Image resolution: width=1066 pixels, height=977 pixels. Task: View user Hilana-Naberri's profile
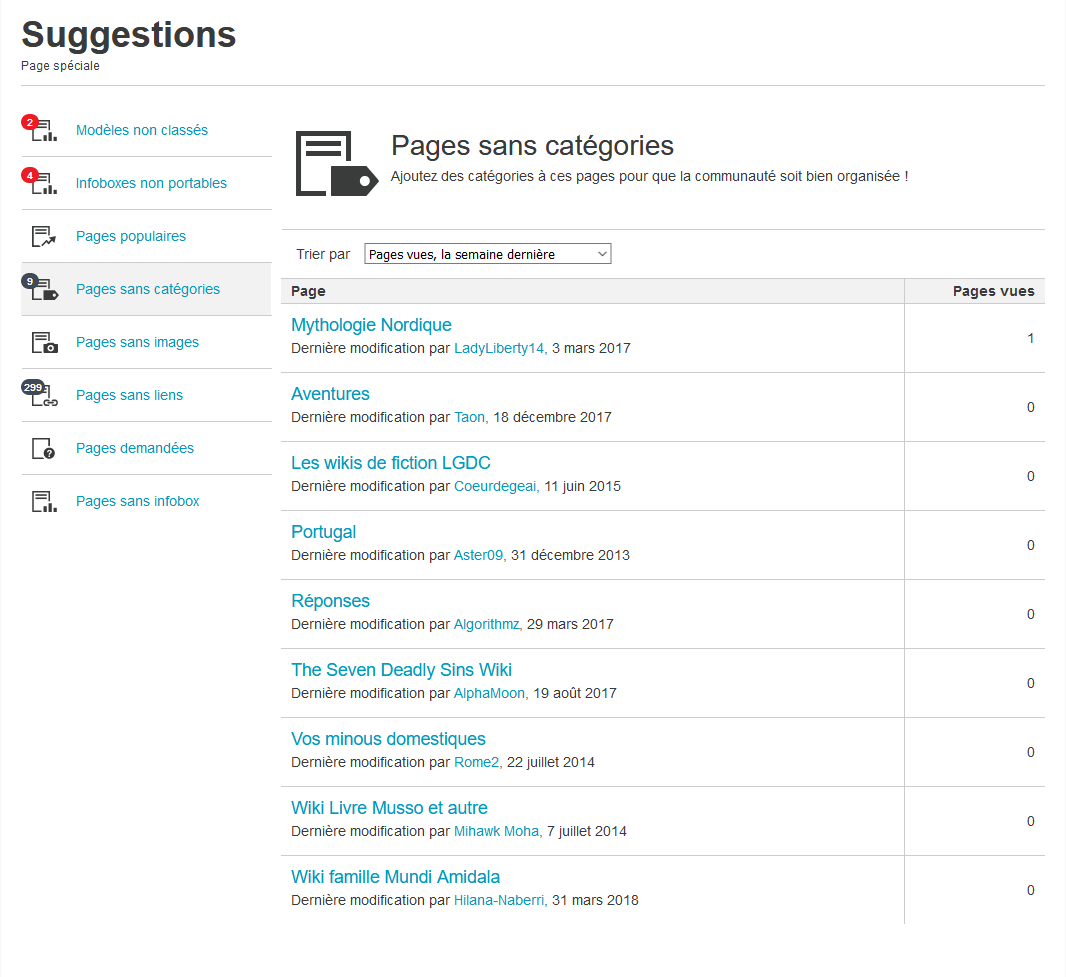pyautogui.click(x=499, y=901)
